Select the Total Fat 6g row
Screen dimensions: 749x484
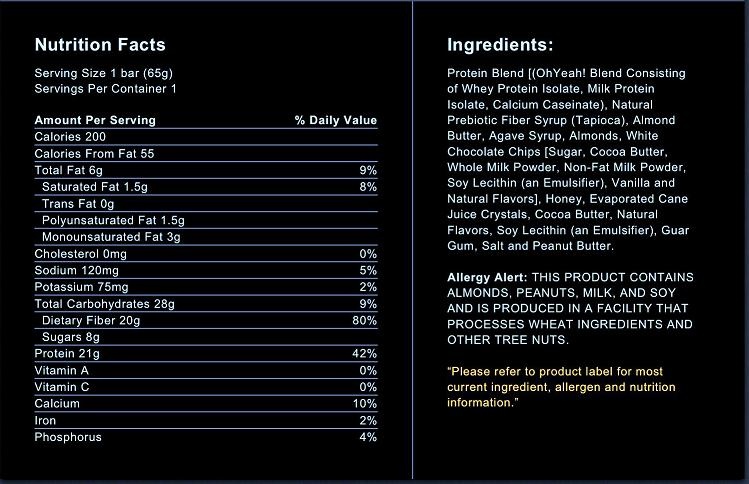206,170
